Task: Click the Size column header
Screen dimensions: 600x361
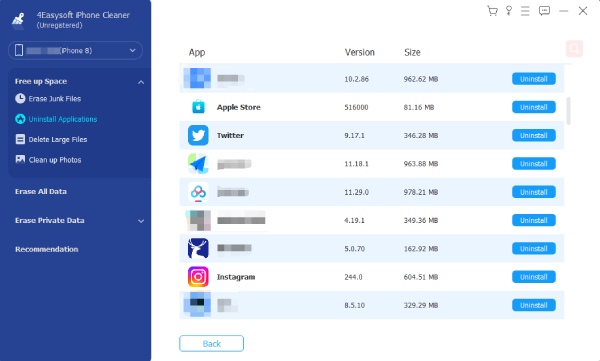Action: click(x=412, y=52)
